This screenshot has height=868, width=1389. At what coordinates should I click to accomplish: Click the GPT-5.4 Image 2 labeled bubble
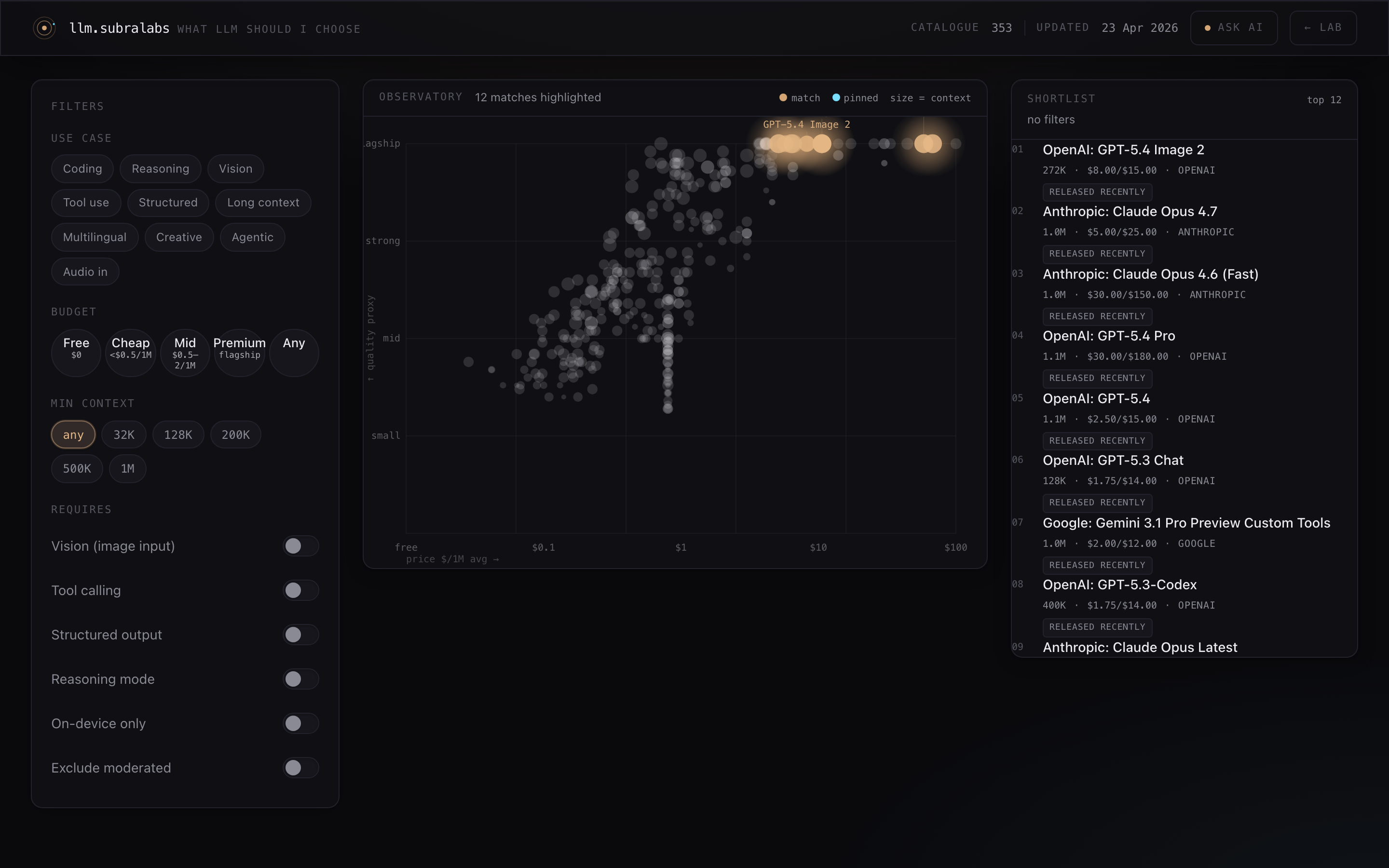(821, 144)
